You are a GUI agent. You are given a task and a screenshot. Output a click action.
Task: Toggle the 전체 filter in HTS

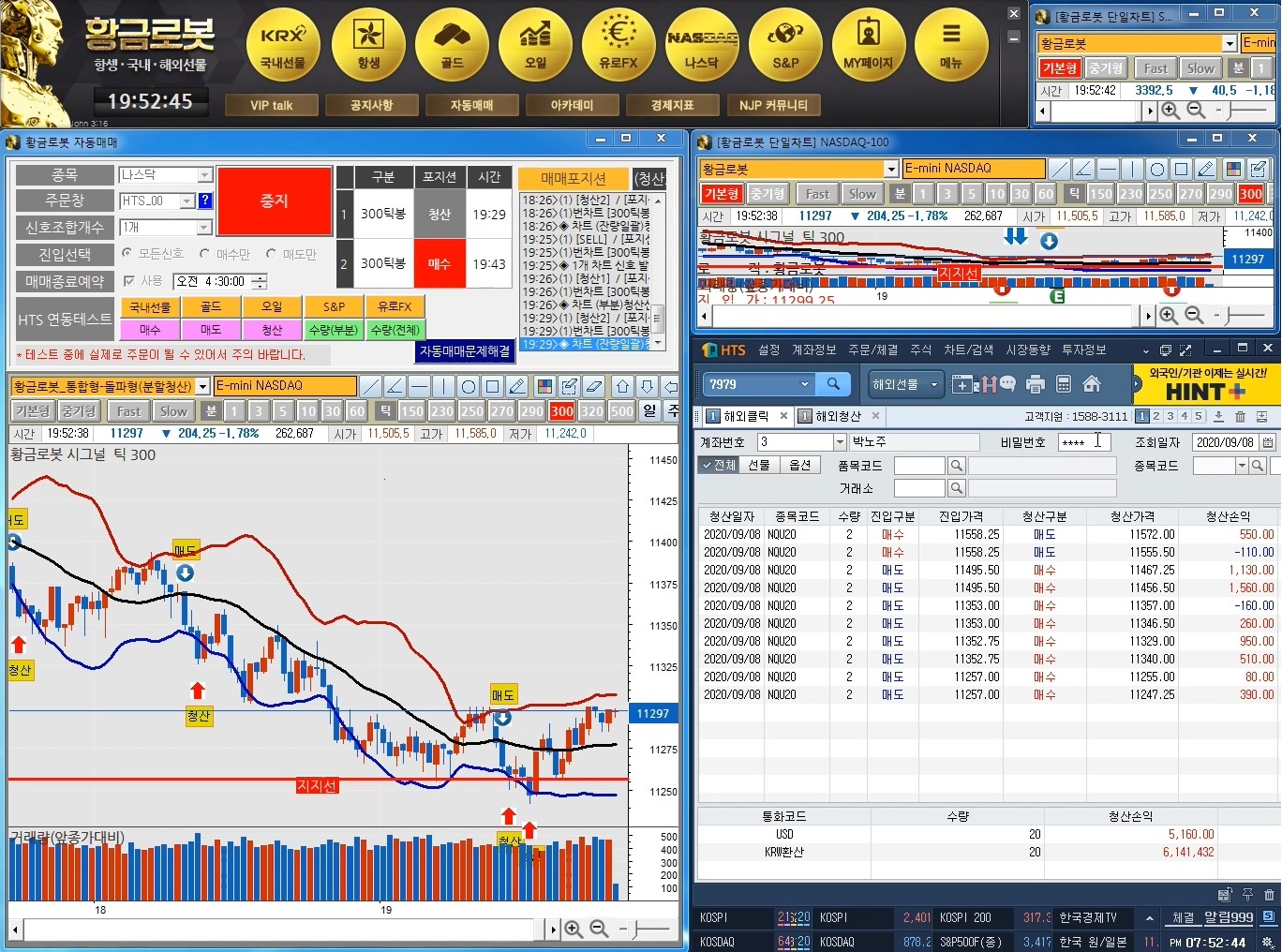[719, 465]
